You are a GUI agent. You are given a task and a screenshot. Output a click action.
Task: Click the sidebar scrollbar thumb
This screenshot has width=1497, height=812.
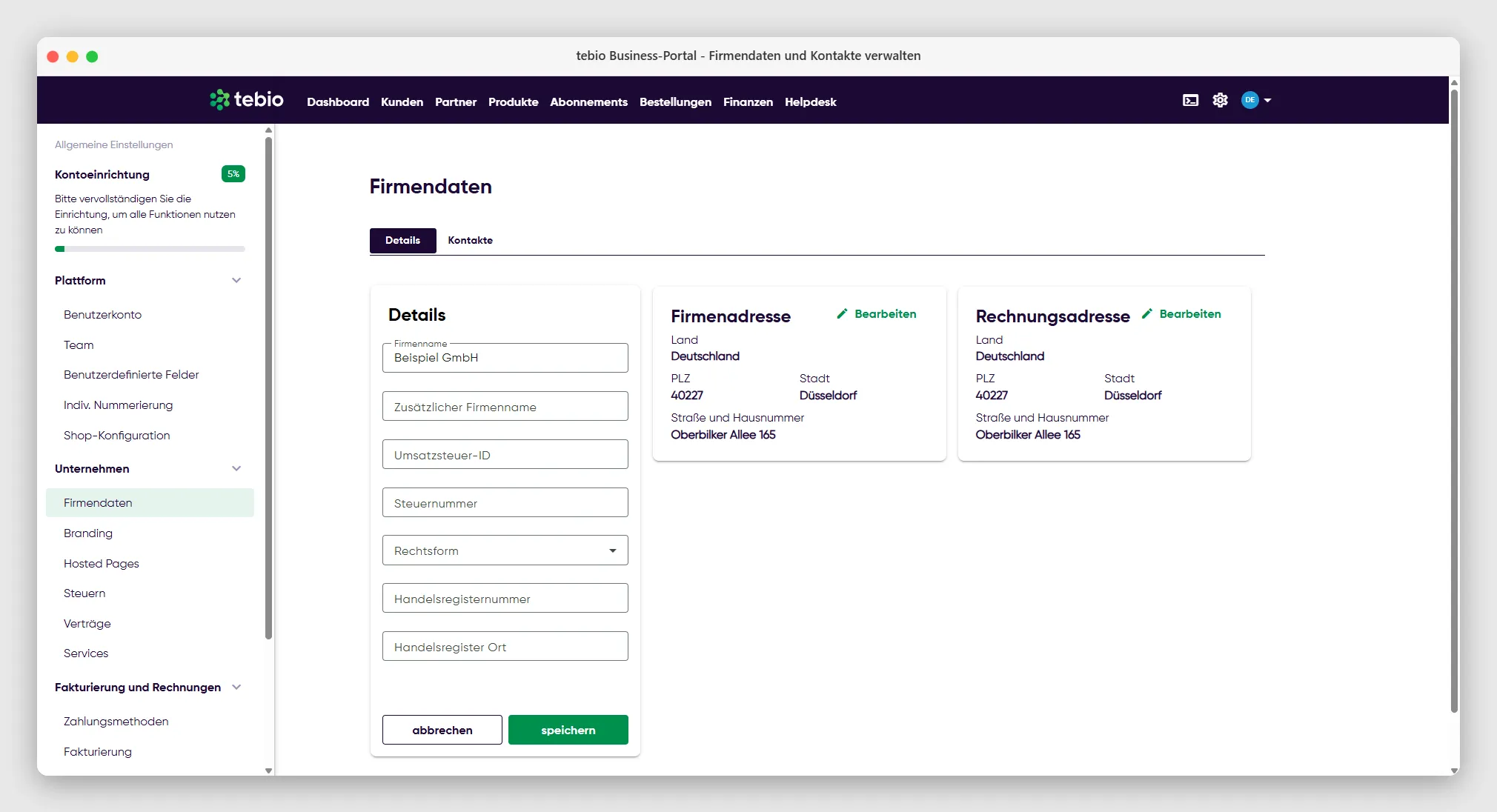point(268,387)
